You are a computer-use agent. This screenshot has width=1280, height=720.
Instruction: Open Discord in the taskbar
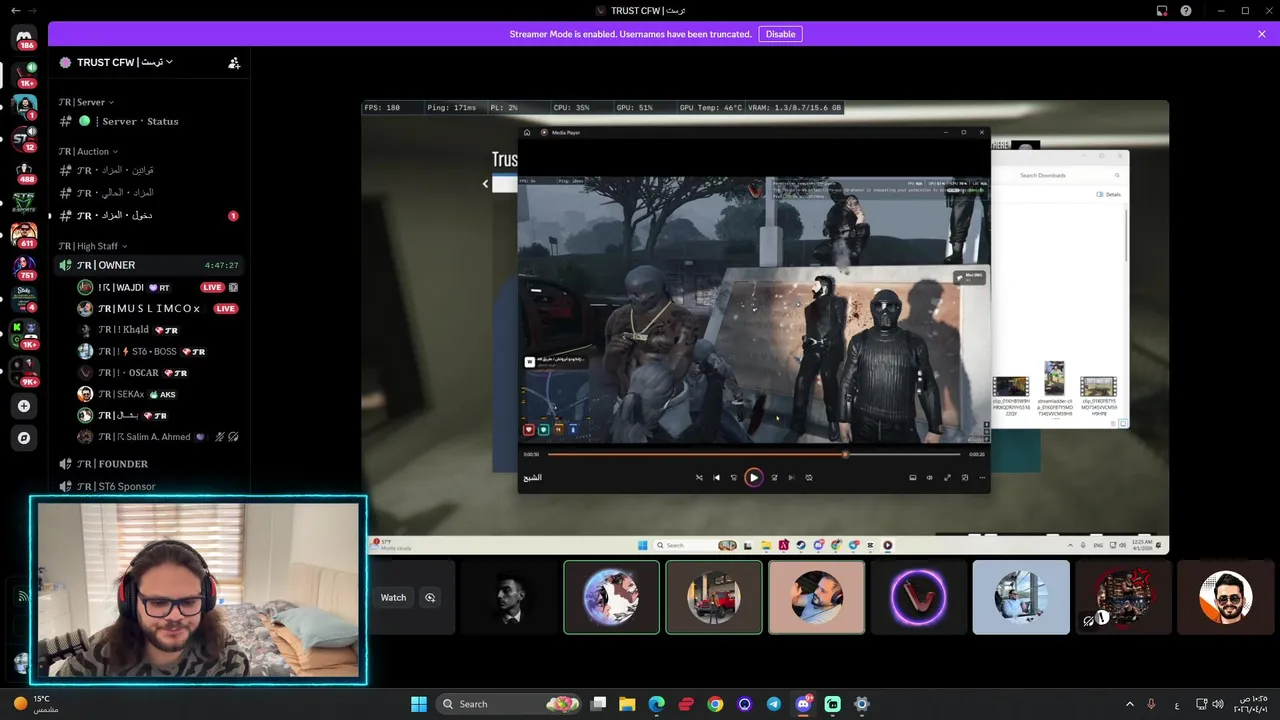point(803,704)
